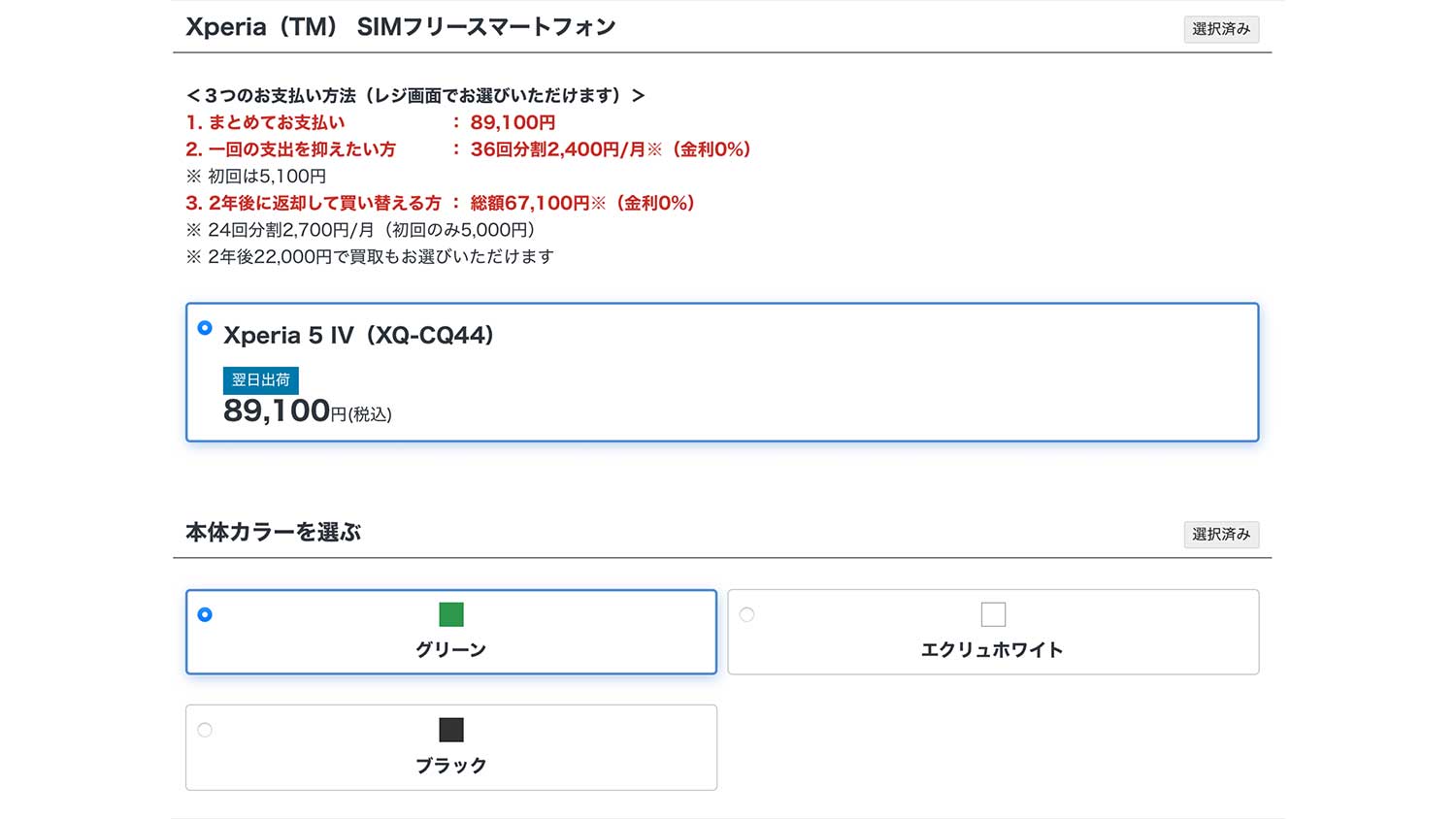Click the ブラック color label text
Viewport: 1456px width, 819px height.
coord(451,766)
